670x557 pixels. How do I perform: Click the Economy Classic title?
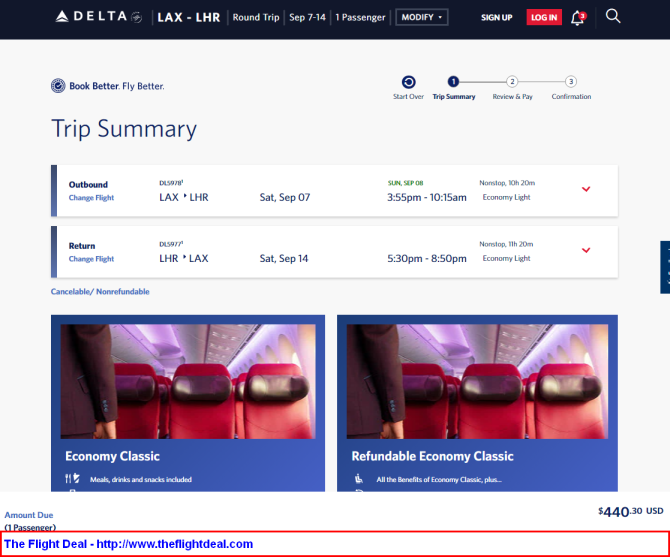[112, 456]
